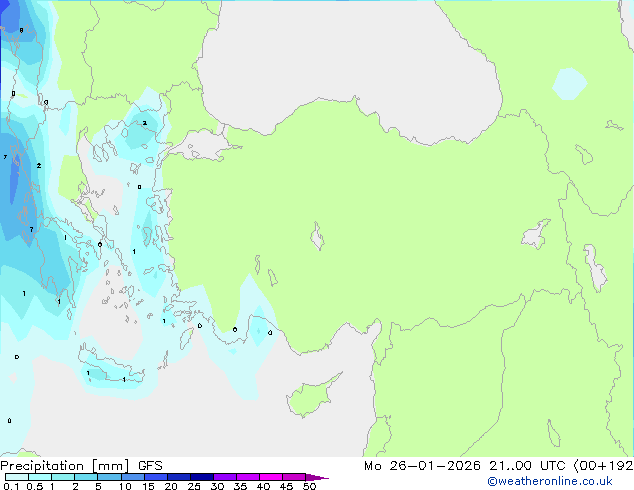Click the weatheronline.co.uk copyright link
The image size is (634, 490).
pyautogui.click(x=550, y=481)
